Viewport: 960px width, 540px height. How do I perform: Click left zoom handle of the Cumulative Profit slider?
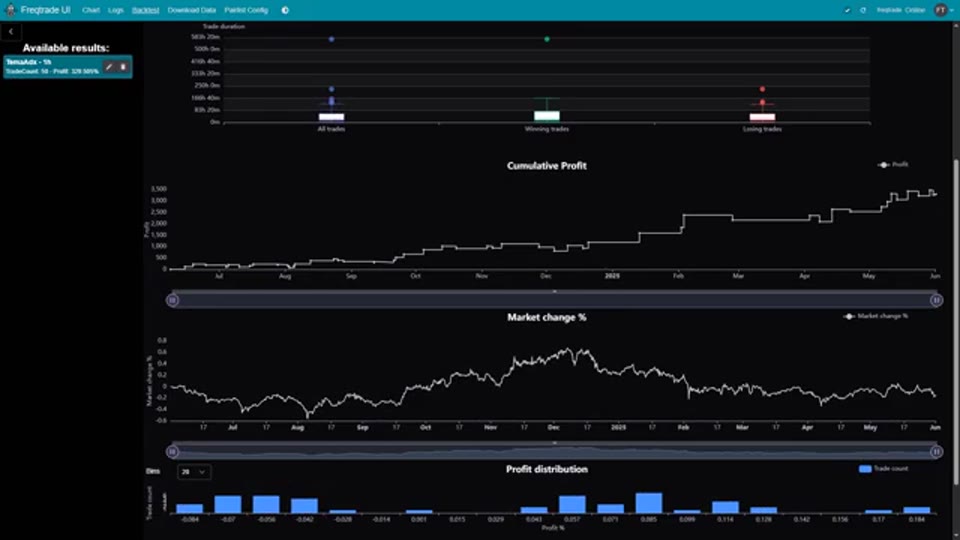(x=173, y=300)
